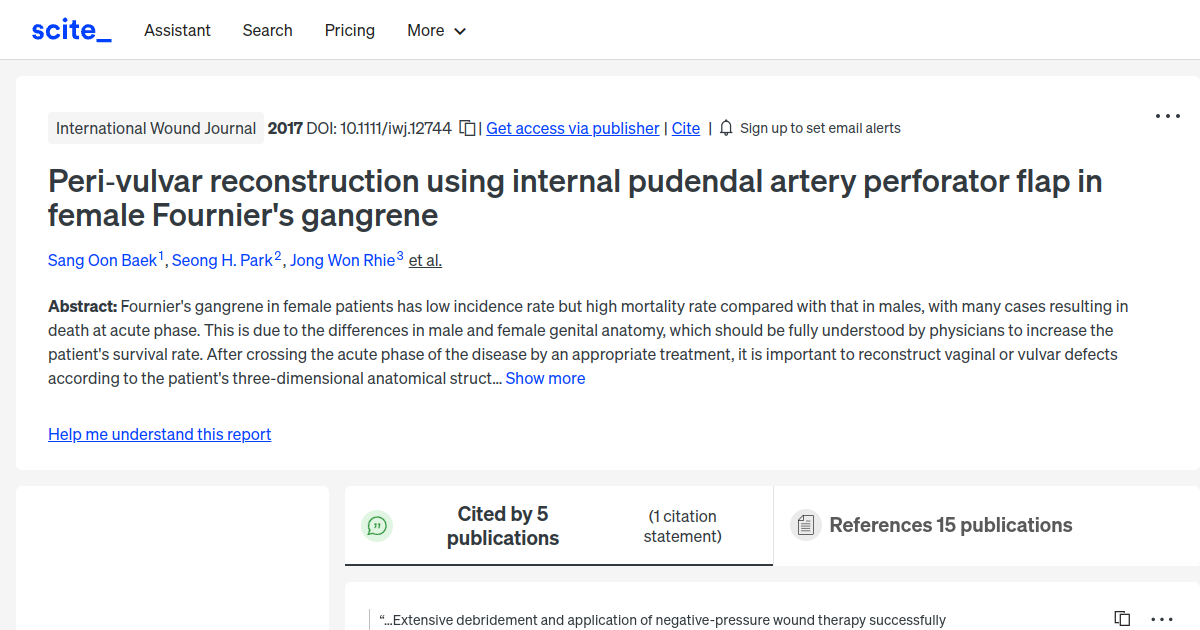Copy the DOI using the copy icon

(x=466, y=128)
